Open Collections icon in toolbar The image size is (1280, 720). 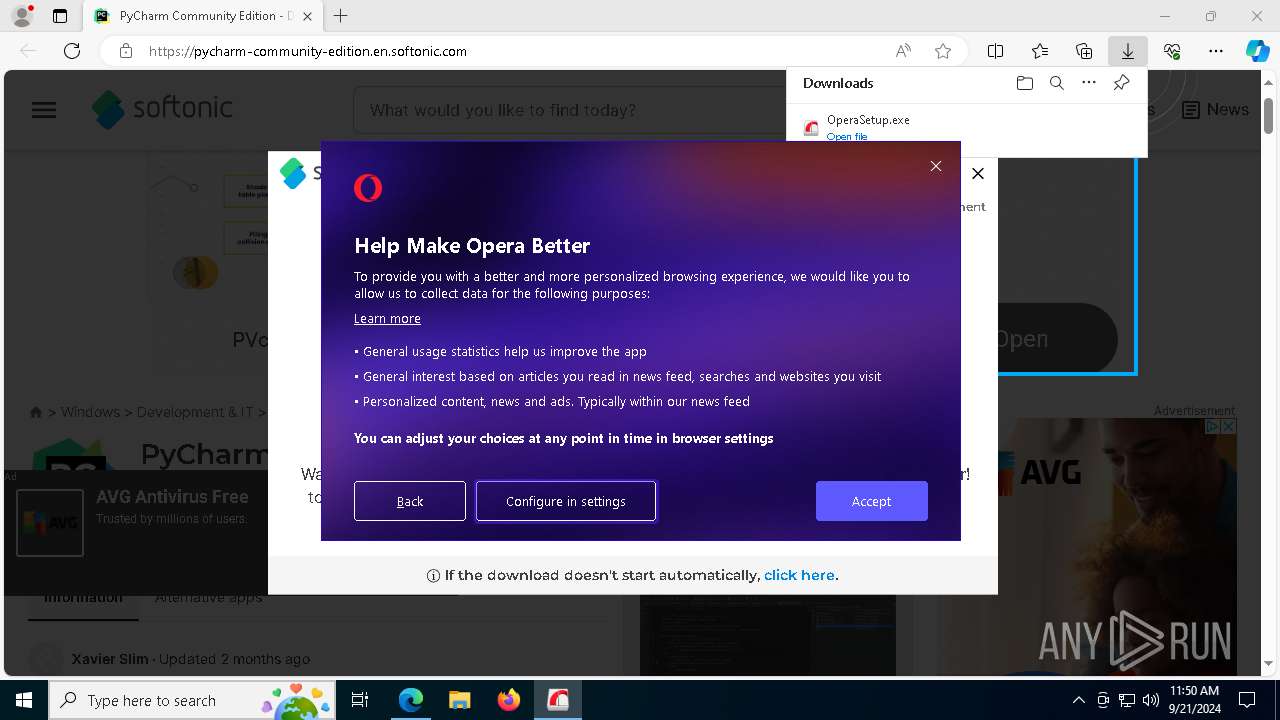point(1084,51)
